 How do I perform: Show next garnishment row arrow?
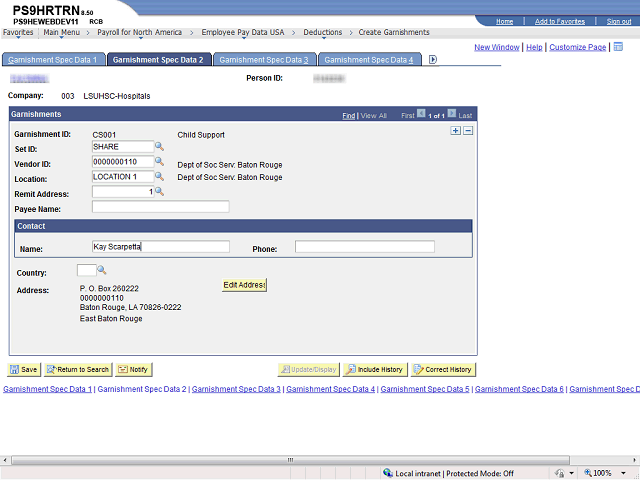coord(452,113)
